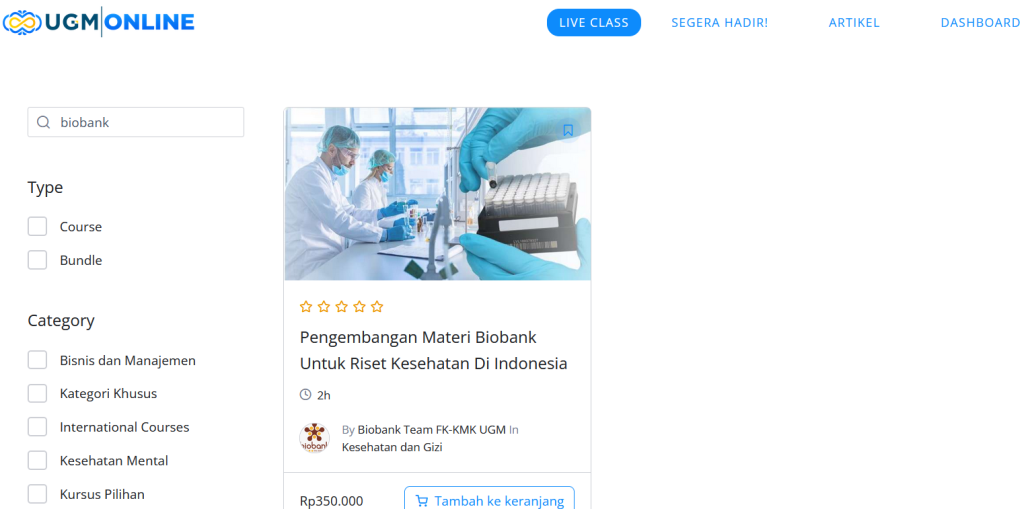Click the shopping cart icon
The height and width of the screenshot is (509, 1030).
pyautogui.click(x=422, y=502)
